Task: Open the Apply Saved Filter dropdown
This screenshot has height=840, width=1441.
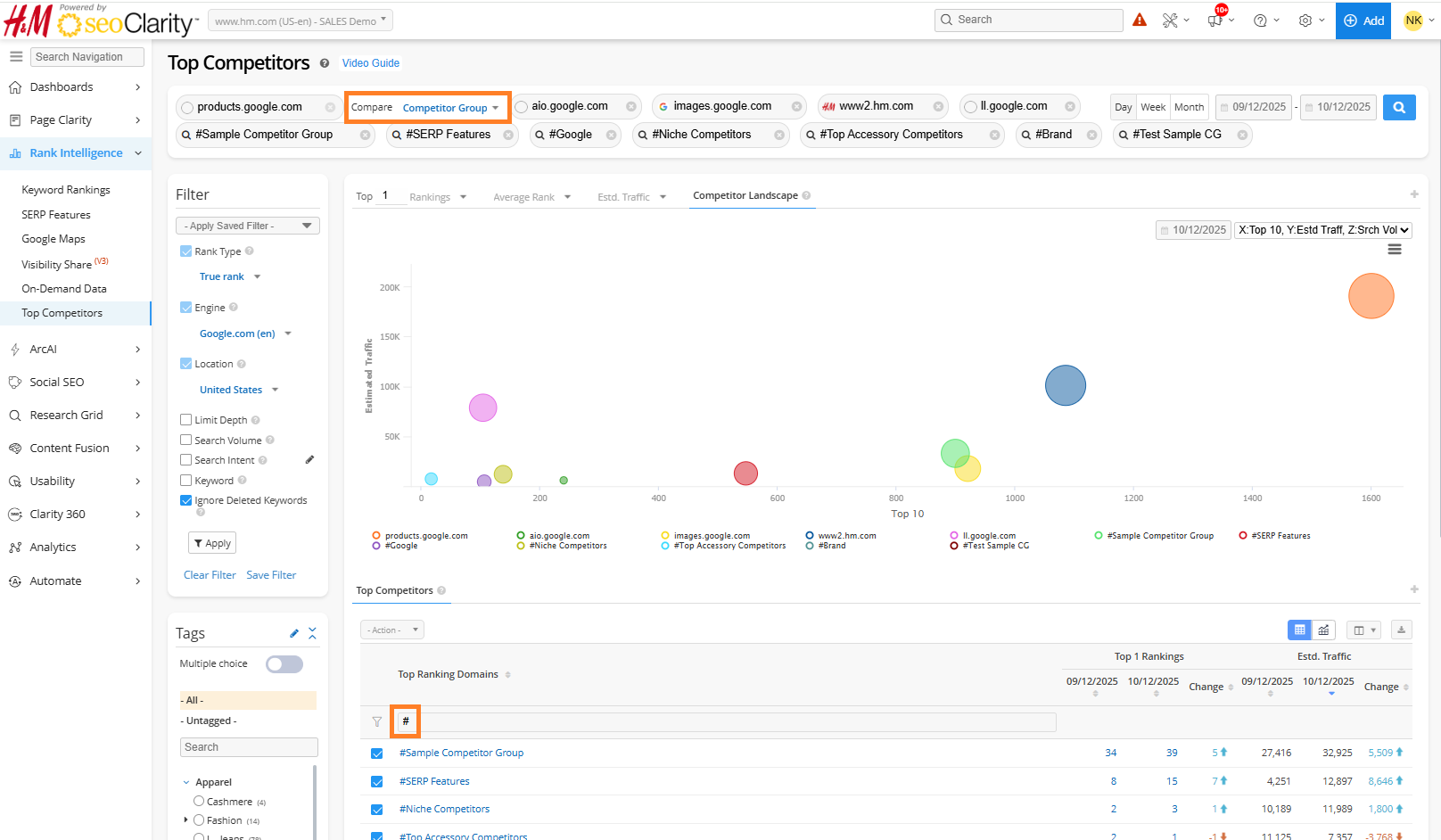Action: pyautogui.click(x=248, y=226)
